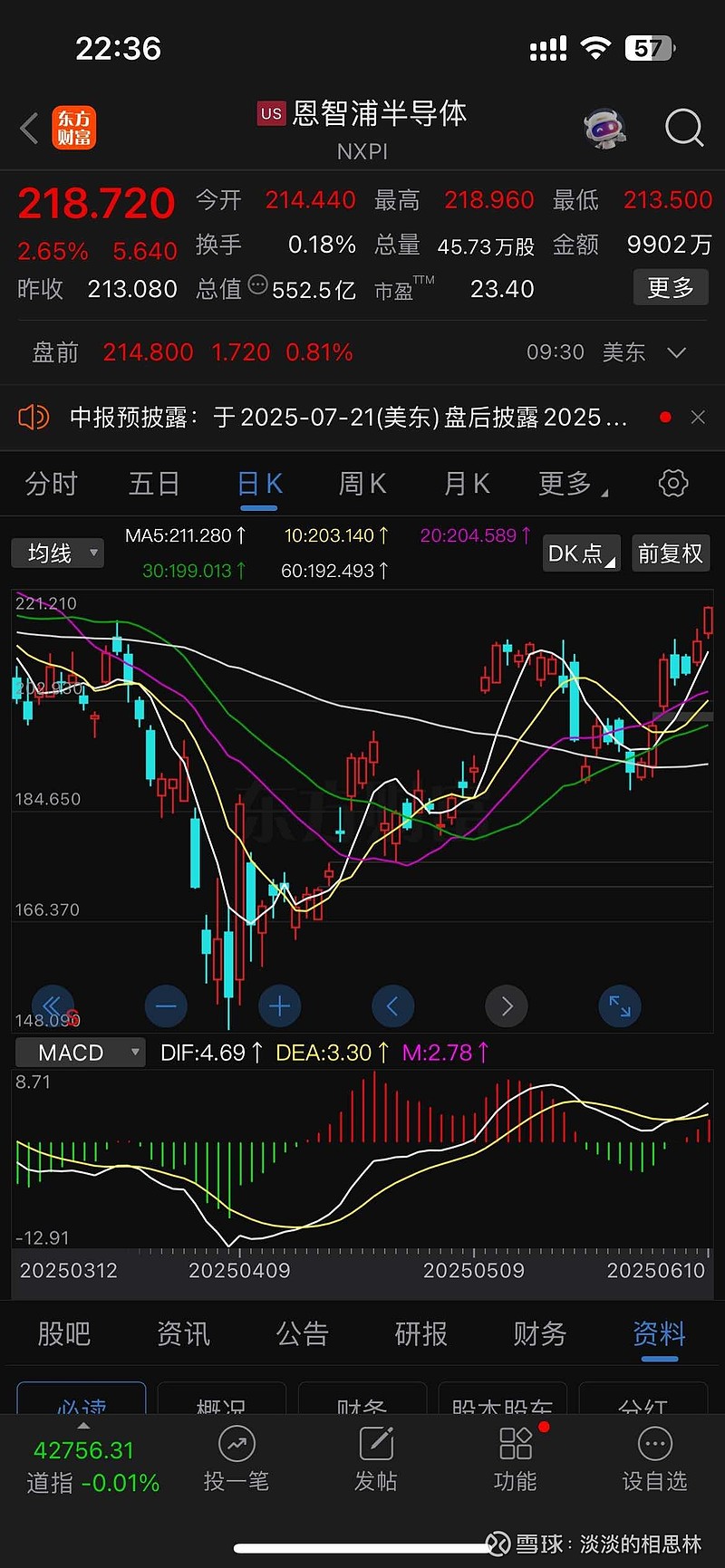Open the 财务 tab
725x1568 pixels.
pos(540,1333)
